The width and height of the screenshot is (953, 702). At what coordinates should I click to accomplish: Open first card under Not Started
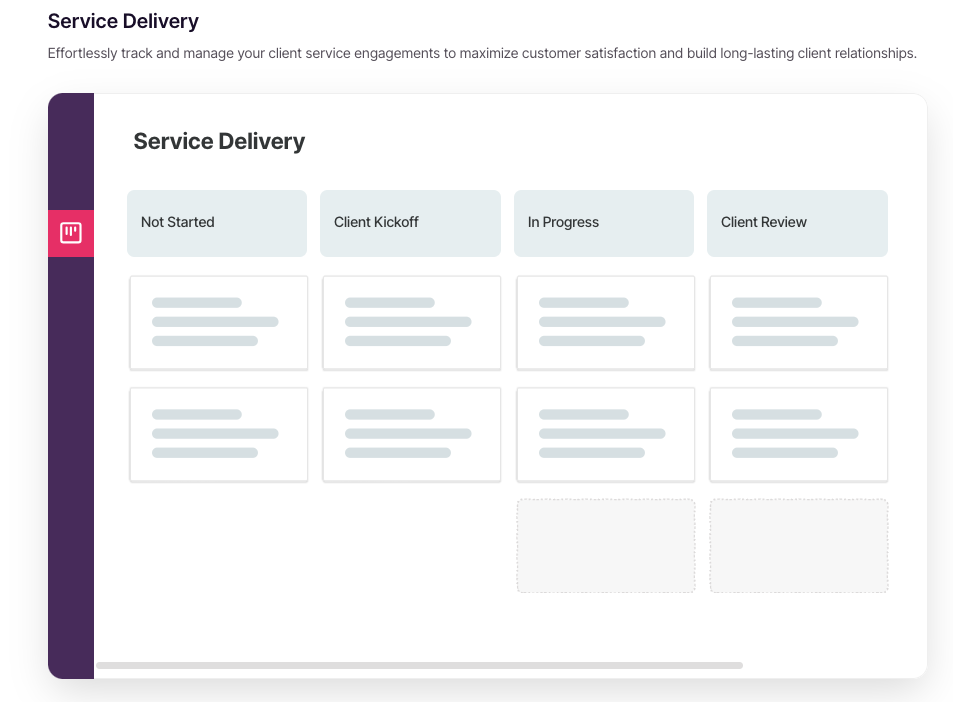point(219,323)
